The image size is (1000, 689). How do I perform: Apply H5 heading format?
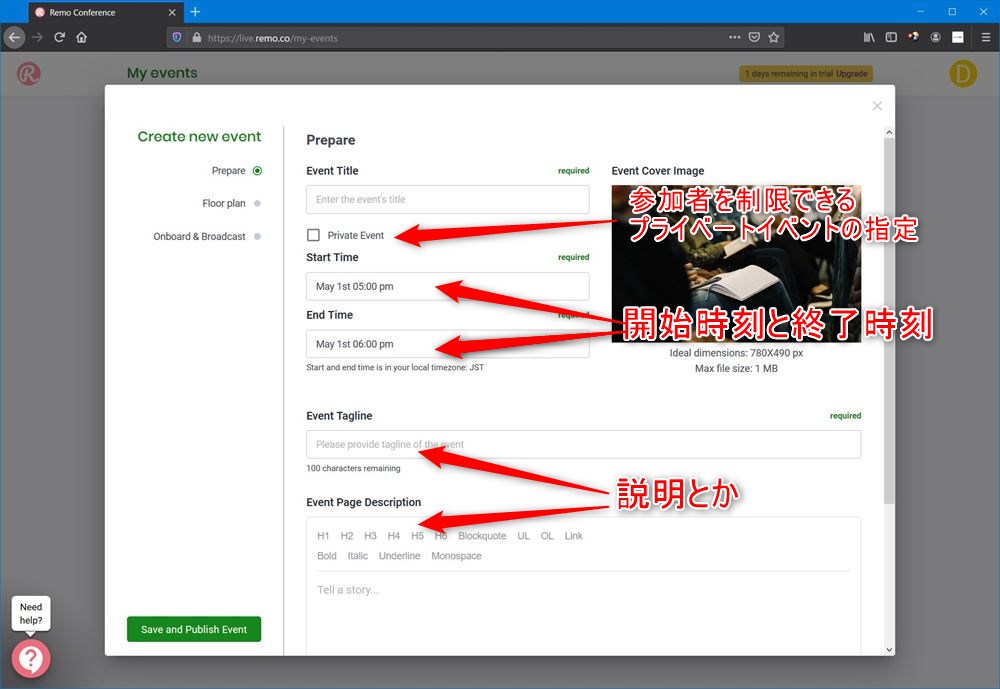(418, 536)
